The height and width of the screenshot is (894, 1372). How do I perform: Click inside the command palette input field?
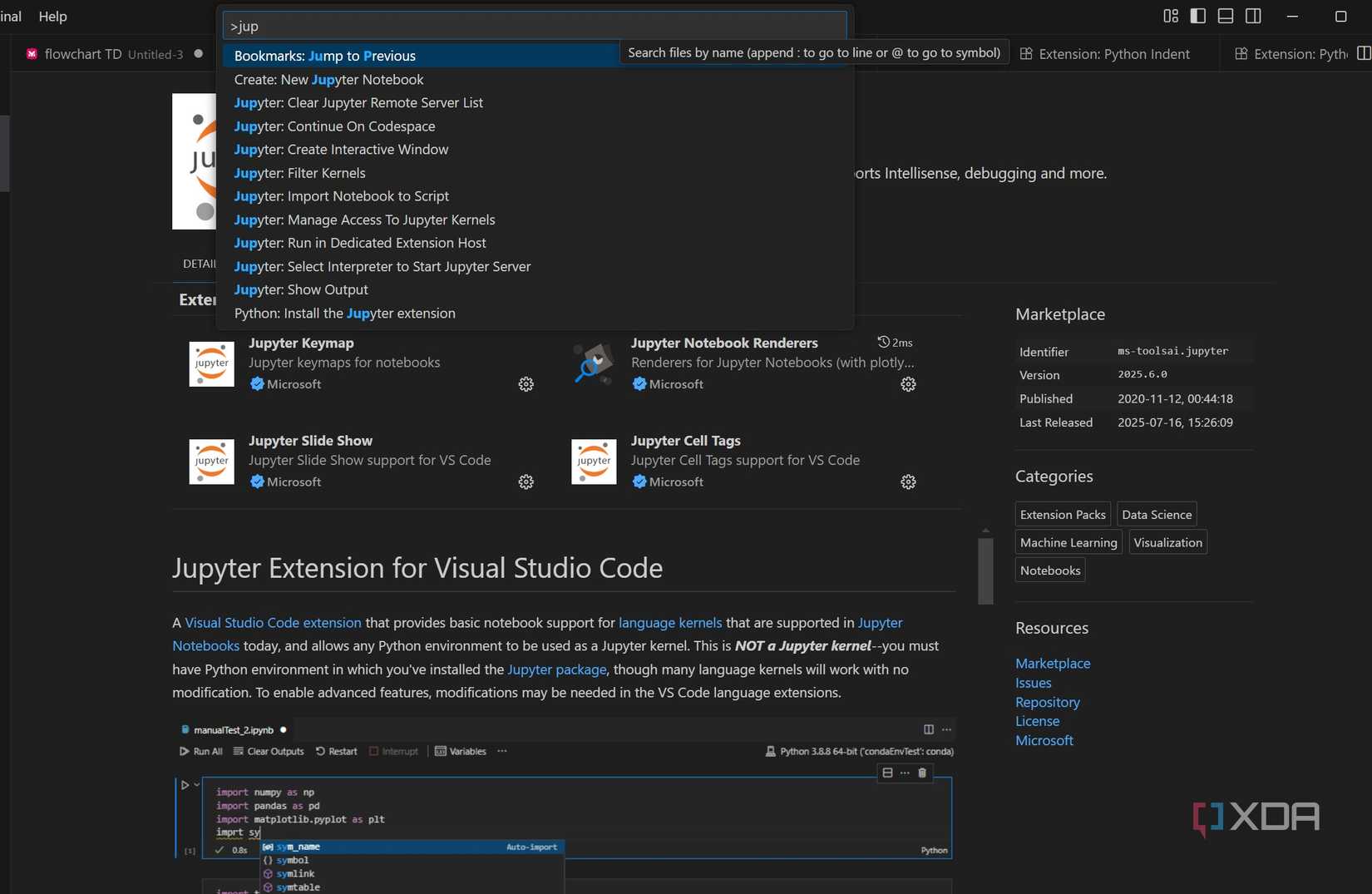(532, 26)
